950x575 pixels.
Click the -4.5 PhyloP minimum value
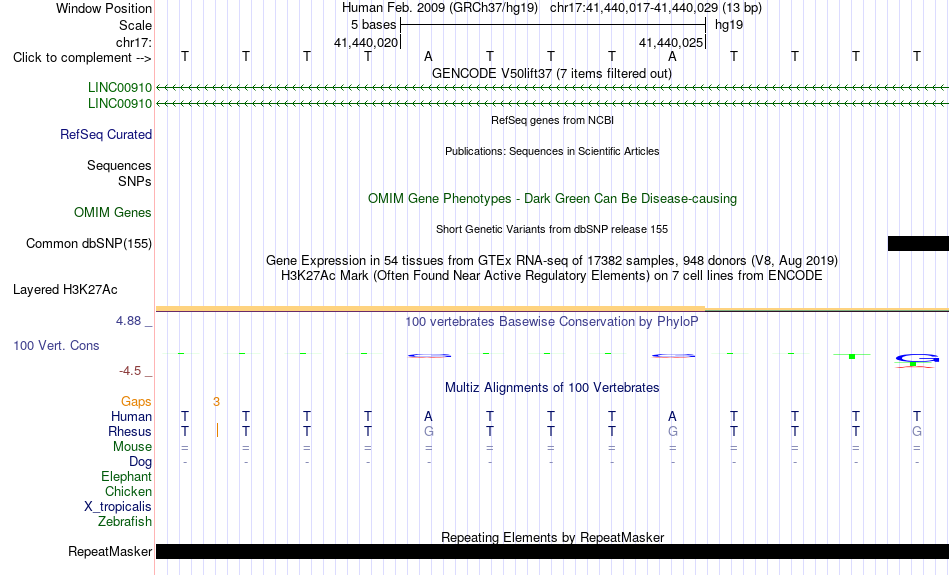pos(130,371)
